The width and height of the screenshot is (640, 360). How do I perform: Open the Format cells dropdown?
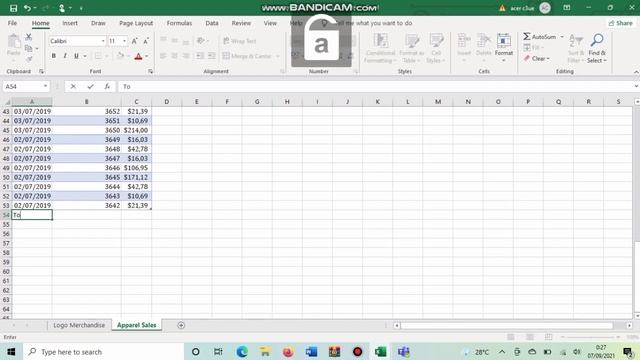tap(504, 48)
